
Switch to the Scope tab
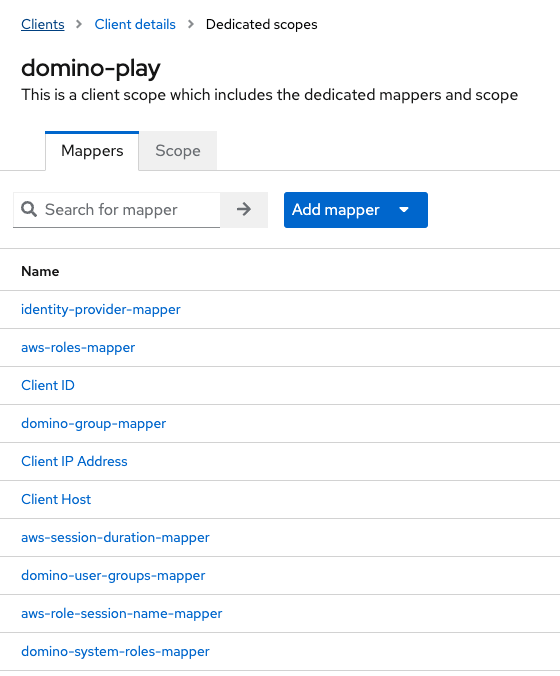(x=178, y=151)
